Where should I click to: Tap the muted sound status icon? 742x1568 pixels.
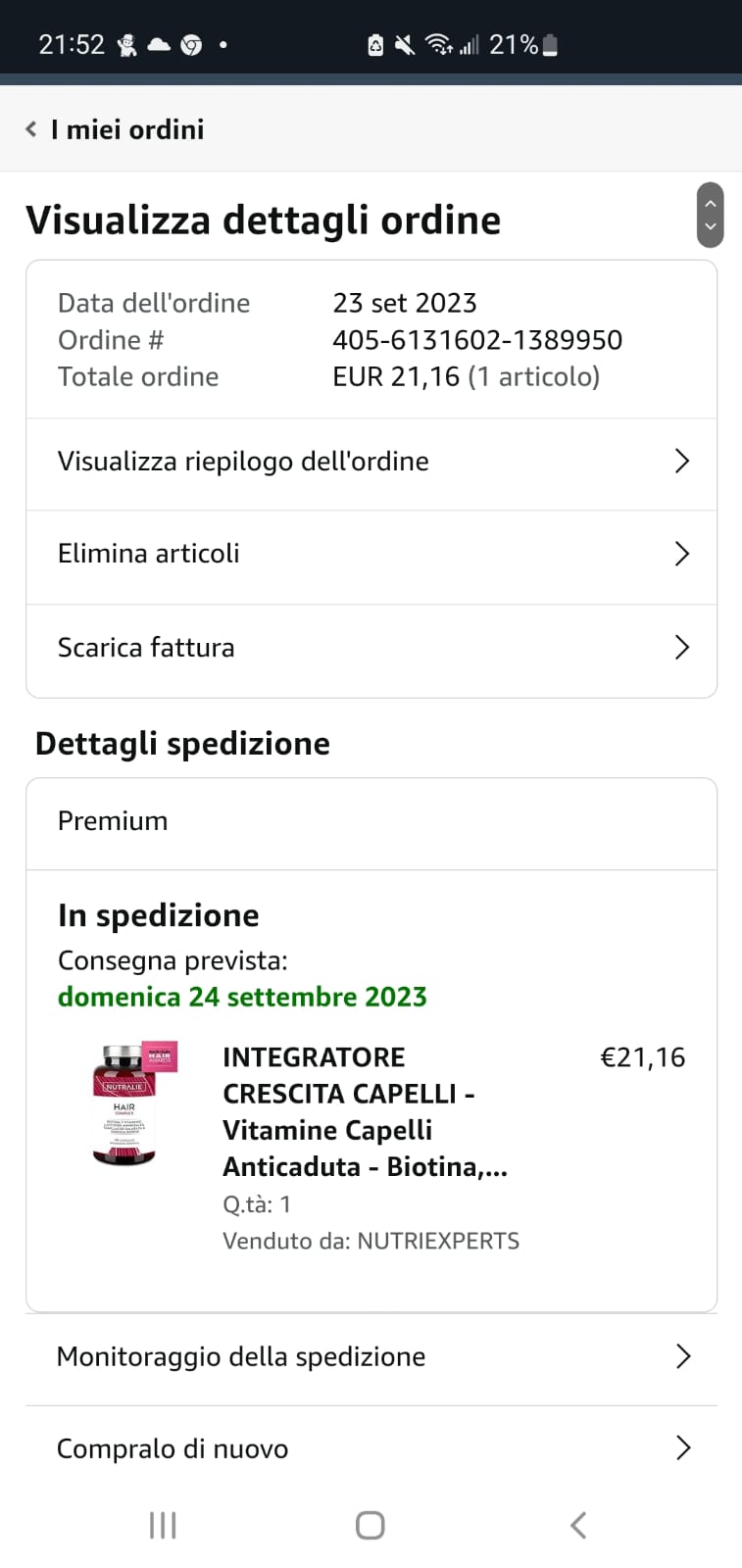[405, 44]
